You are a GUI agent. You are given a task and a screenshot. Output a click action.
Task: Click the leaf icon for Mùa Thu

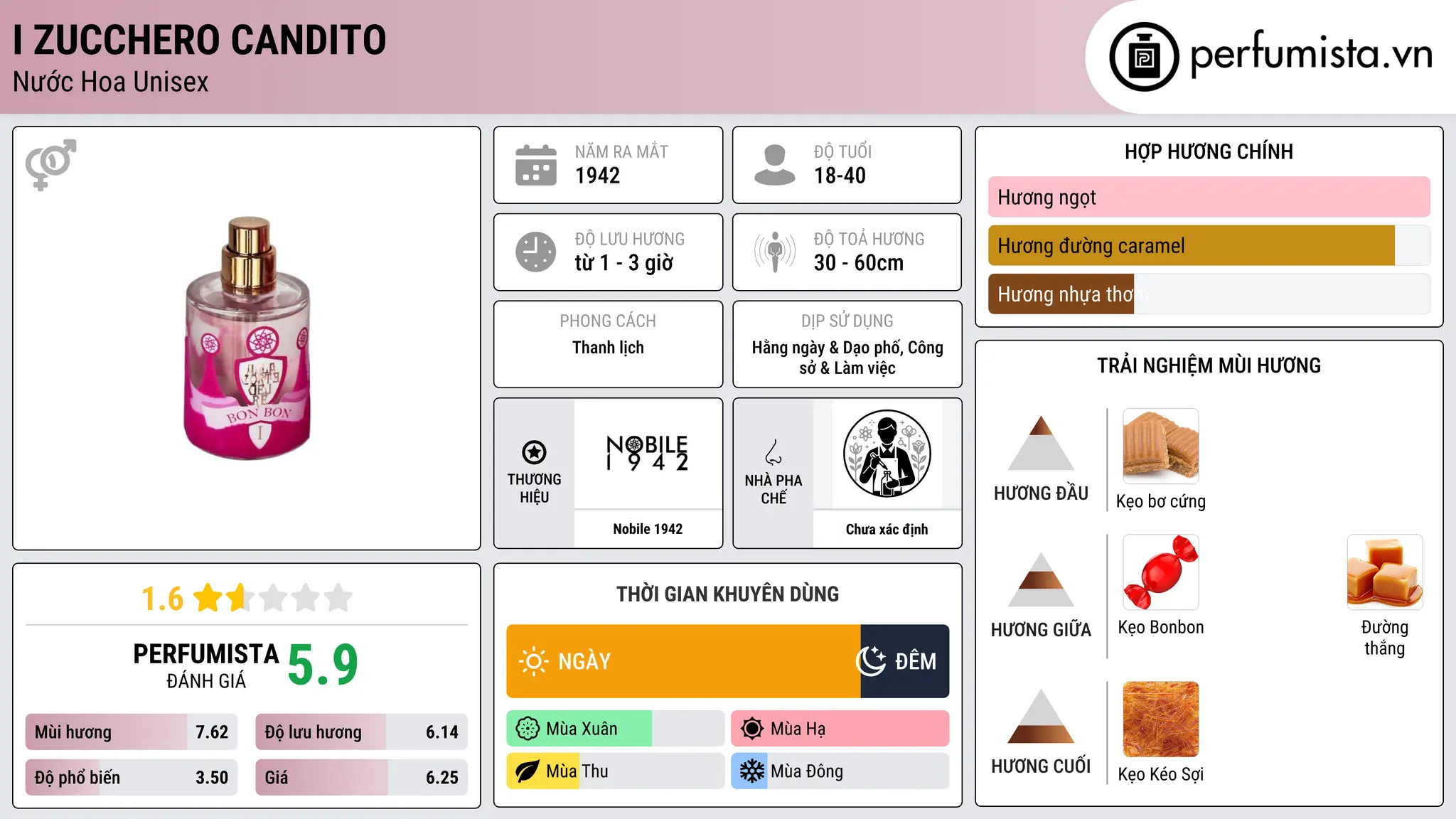(x=528, y=771)
